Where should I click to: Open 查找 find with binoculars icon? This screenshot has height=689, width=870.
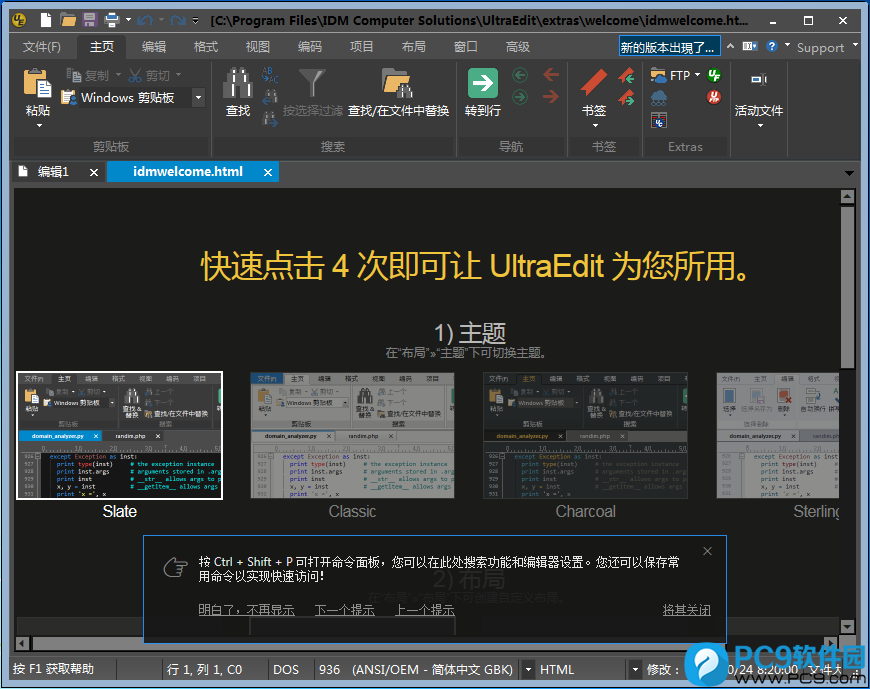[238, 83]
